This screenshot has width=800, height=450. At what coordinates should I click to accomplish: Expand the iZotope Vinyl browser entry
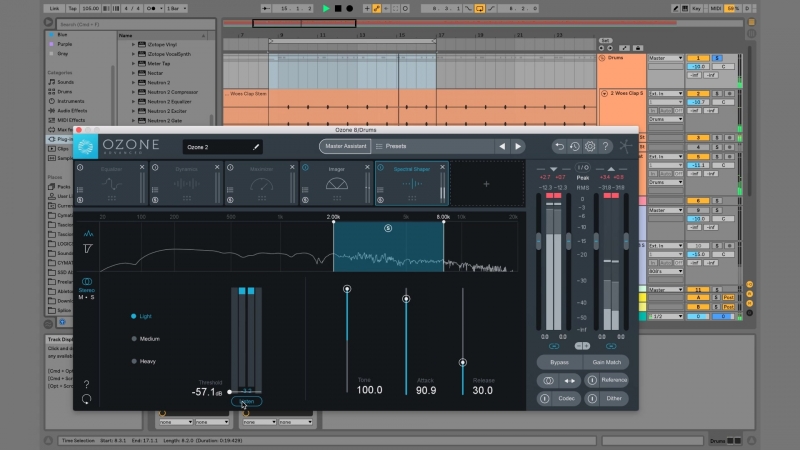tap(134, 44)
